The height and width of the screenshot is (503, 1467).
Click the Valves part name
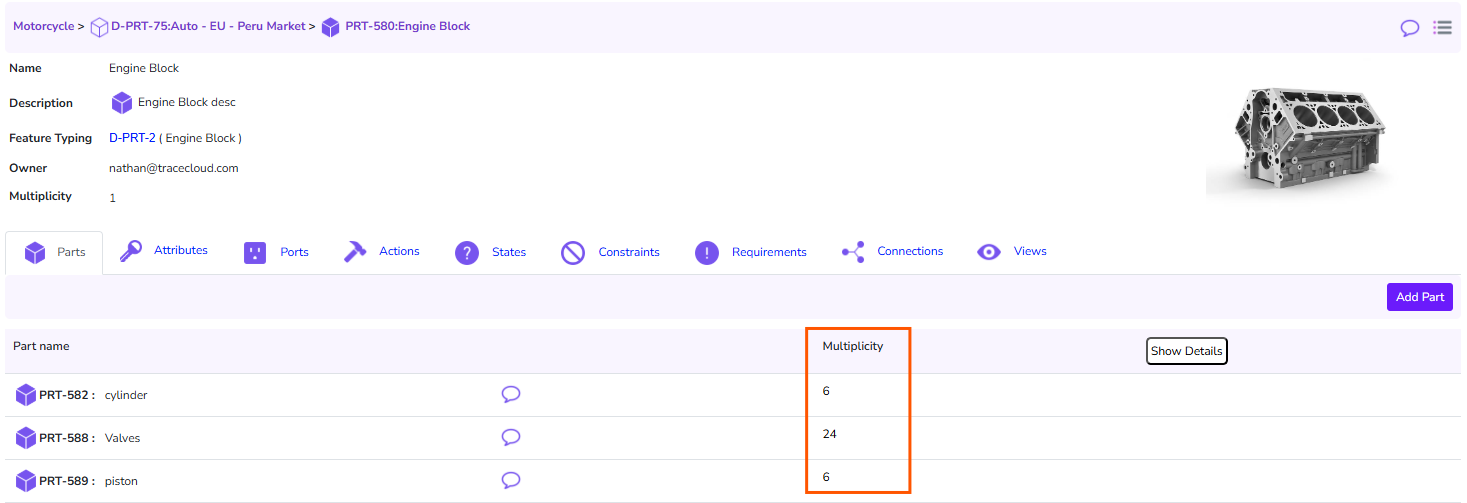pyautogui.click(x=123, y=438)
